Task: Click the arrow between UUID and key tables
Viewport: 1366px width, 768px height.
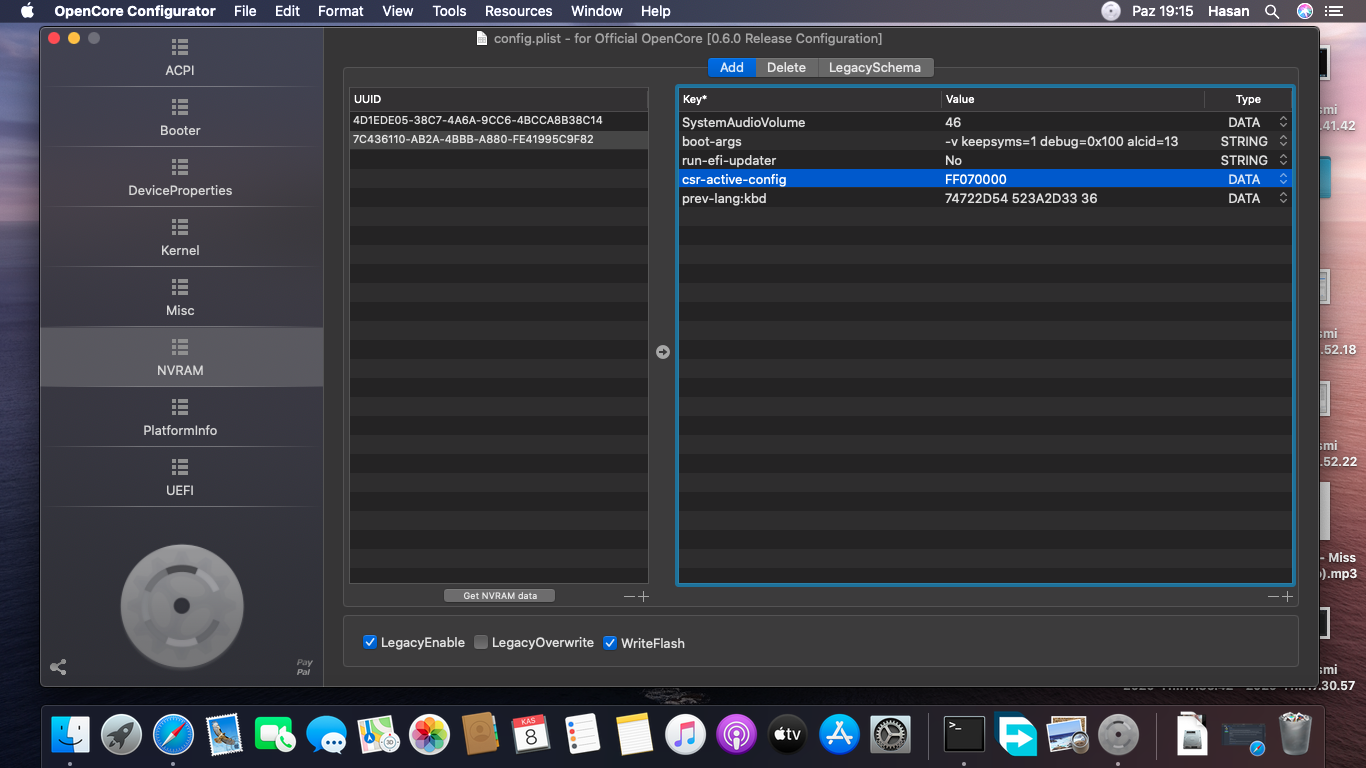Action: (x=662, y=352)
